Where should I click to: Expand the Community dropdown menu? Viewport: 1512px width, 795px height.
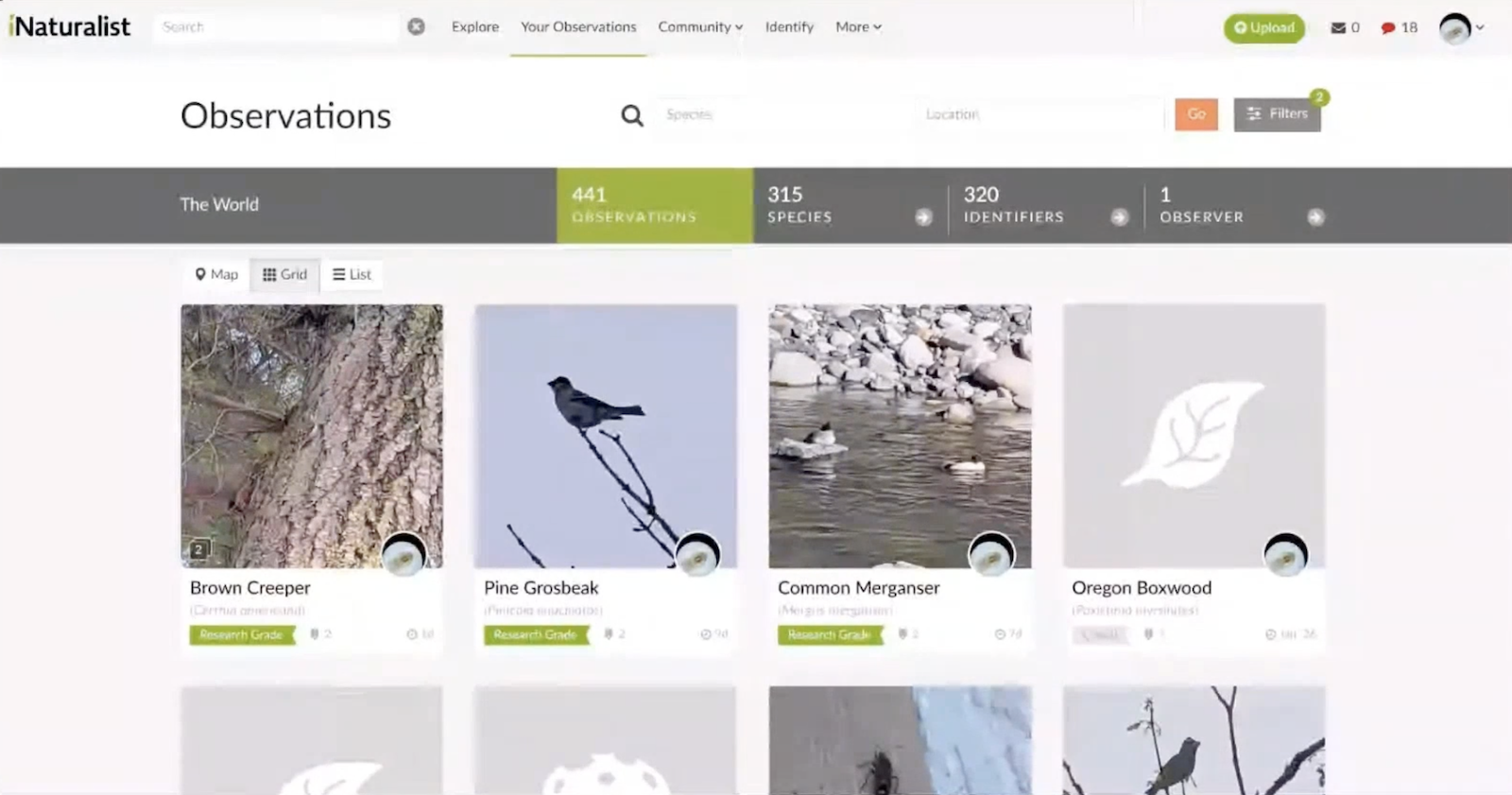pos(700,26)
